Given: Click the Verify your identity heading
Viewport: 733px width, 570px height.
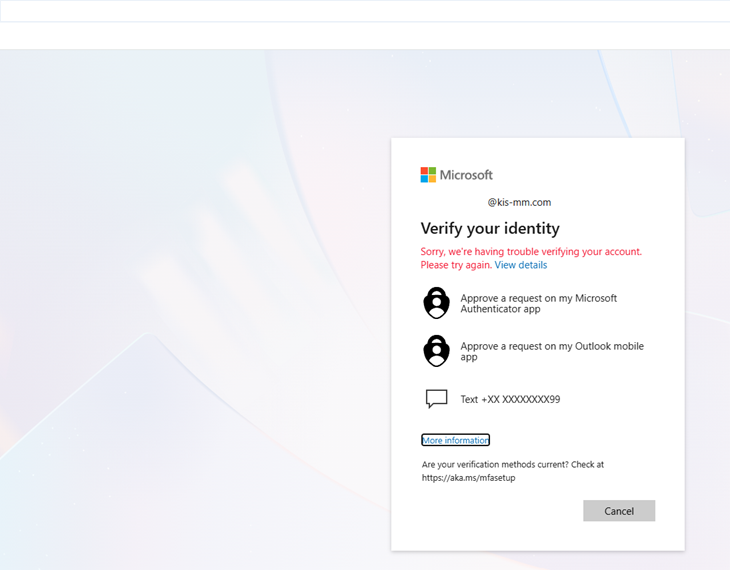Looking at the screenshot, I should click(490, 228).
